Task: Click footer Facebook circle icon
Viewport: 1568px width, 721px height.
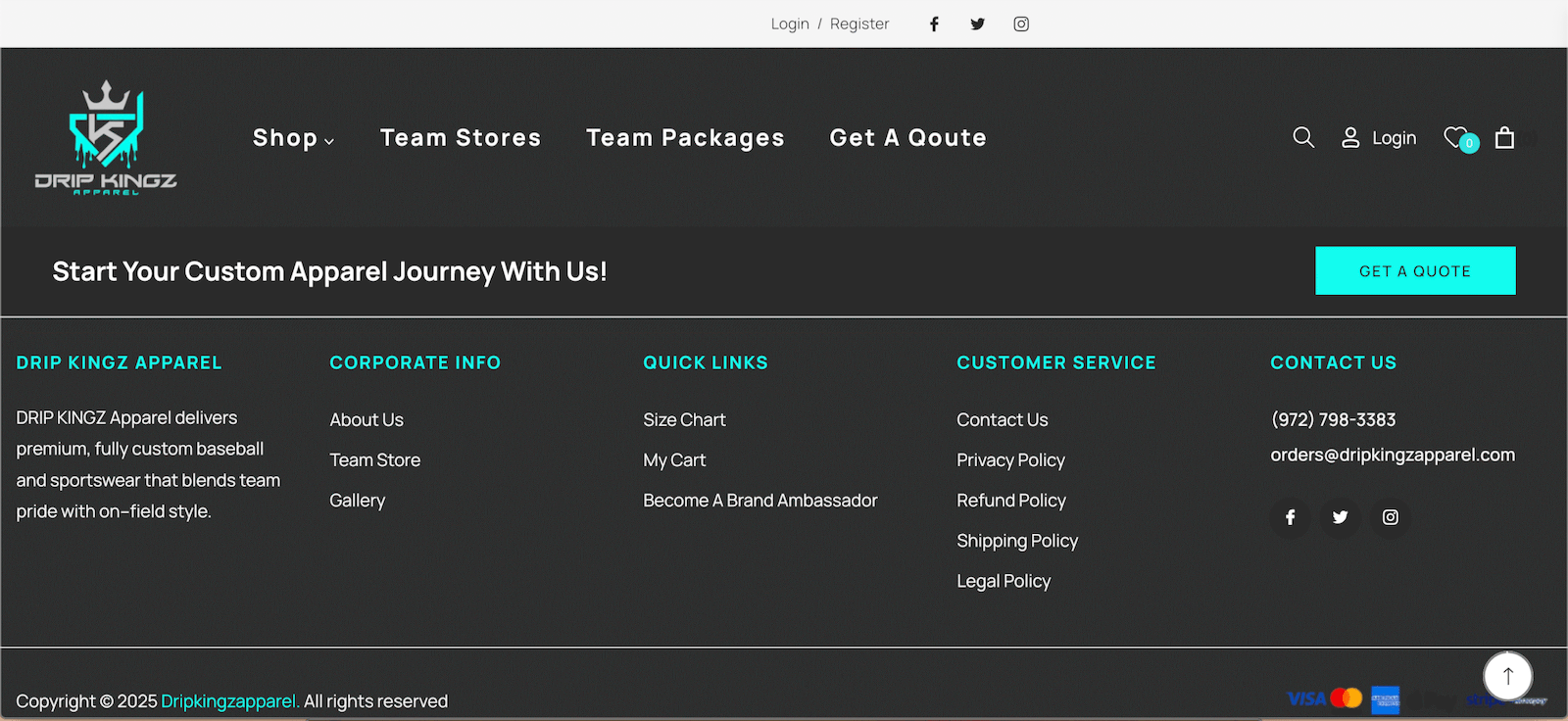Action: [1291, 517]
